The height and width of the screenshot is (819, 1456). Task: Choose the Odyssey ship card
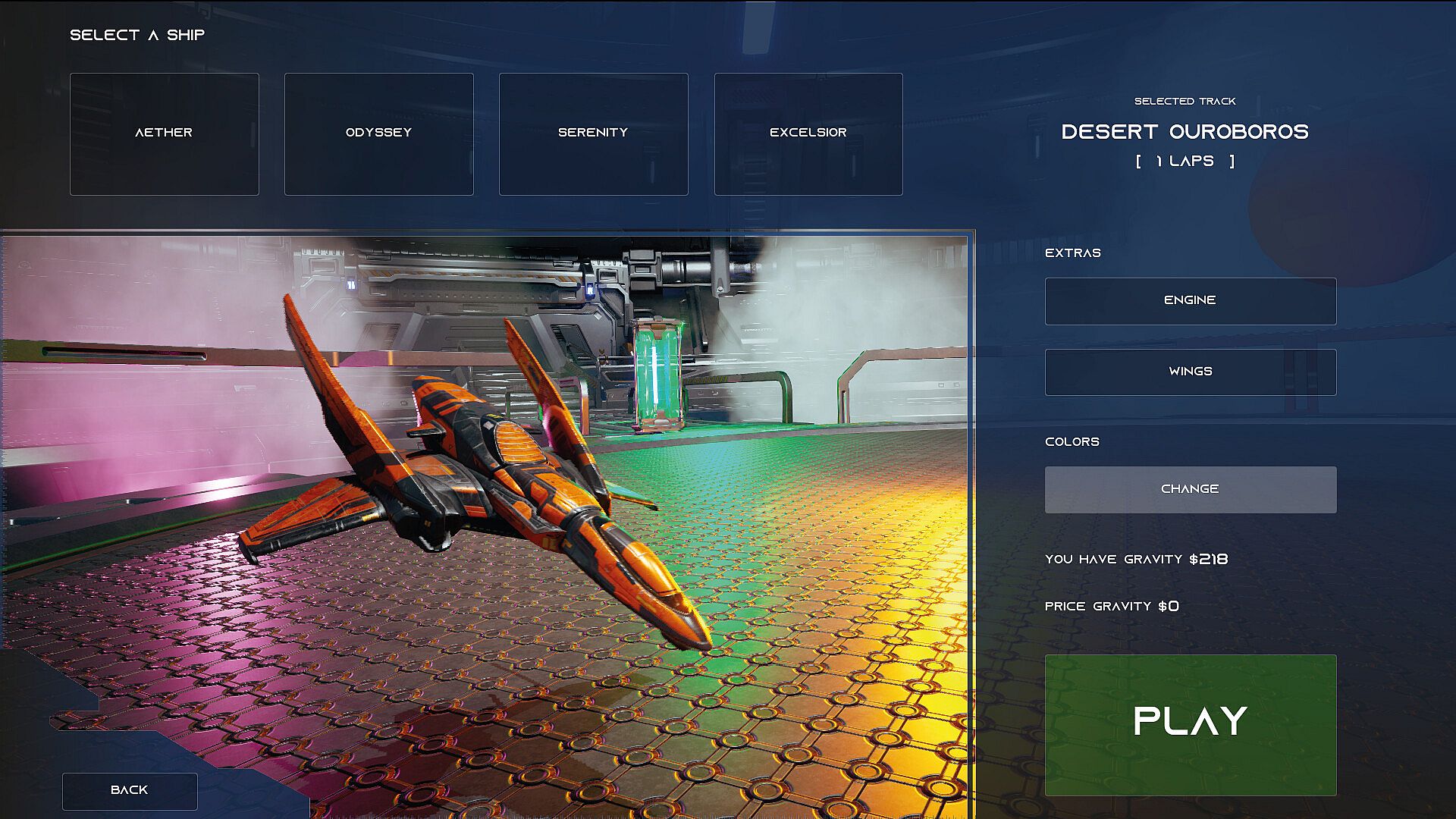pos(378,133)
